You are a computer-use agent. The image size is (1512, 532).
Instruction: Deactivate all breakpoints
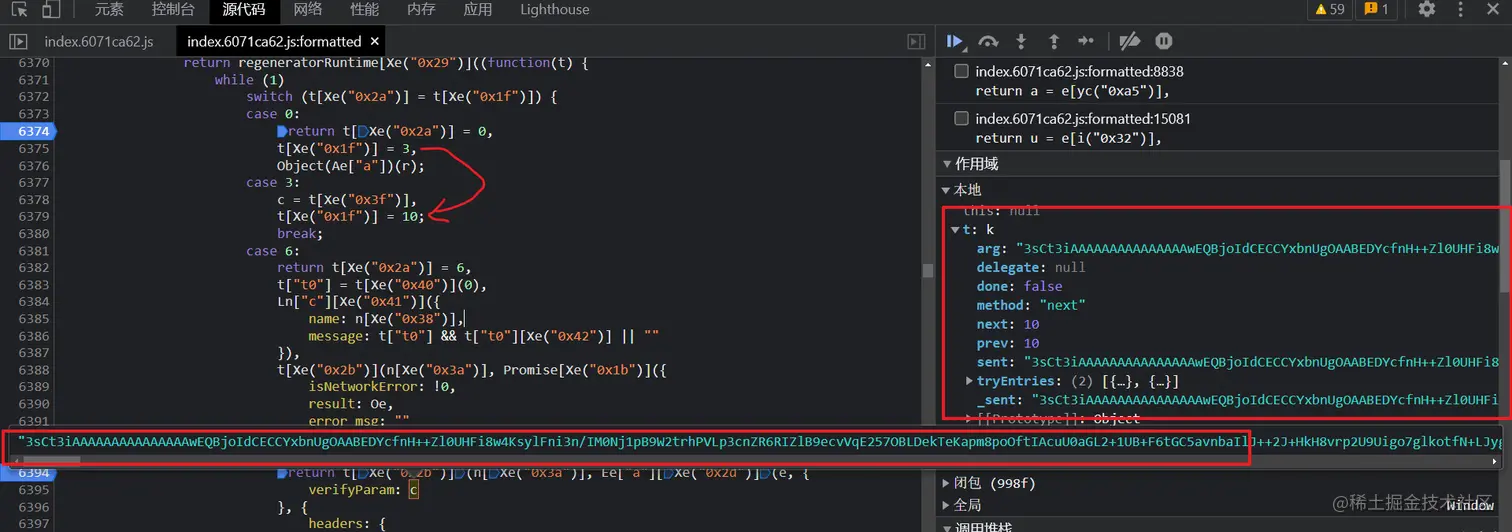click(x=1129, y=41)
